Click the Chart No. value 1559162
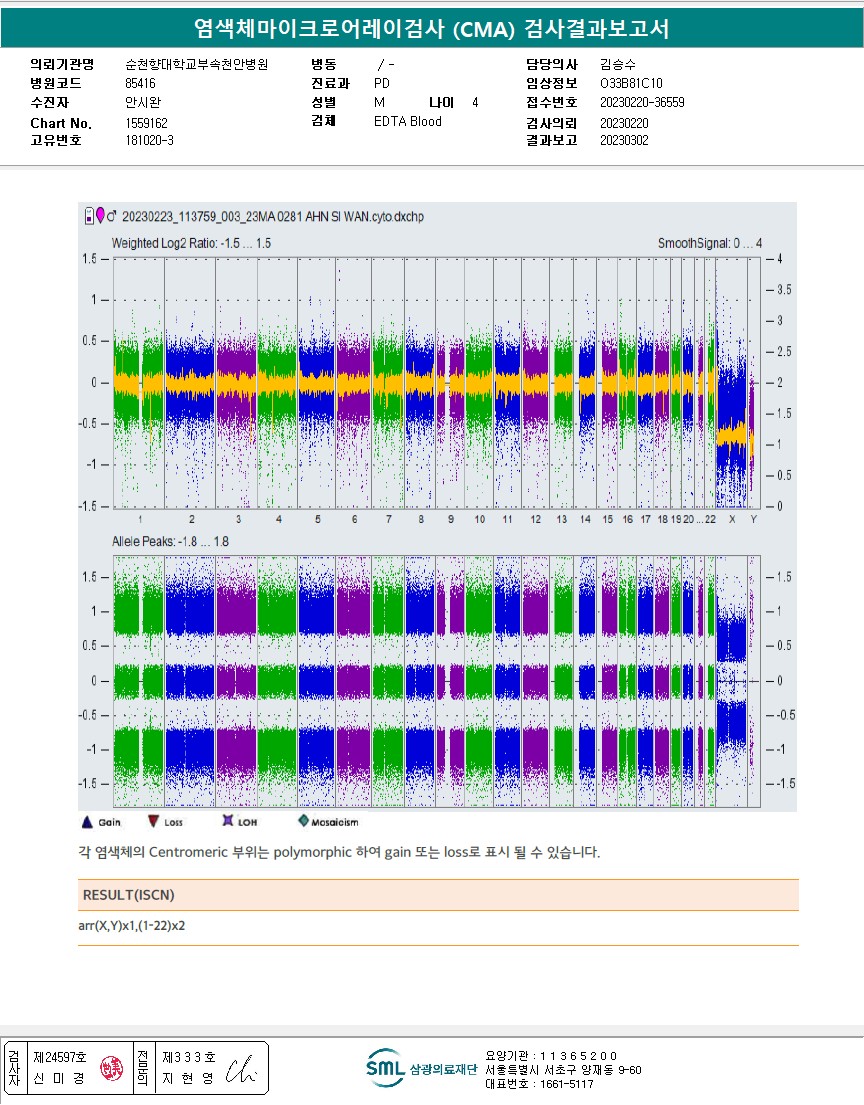 tap(146, 122)
